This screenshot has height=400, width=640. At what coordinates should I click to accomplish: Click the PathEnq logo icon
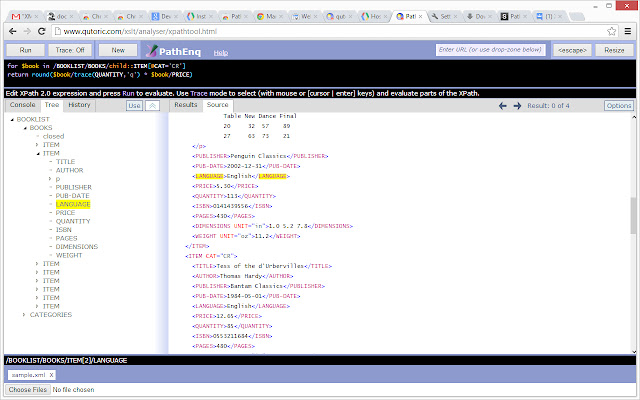point(152,51)
